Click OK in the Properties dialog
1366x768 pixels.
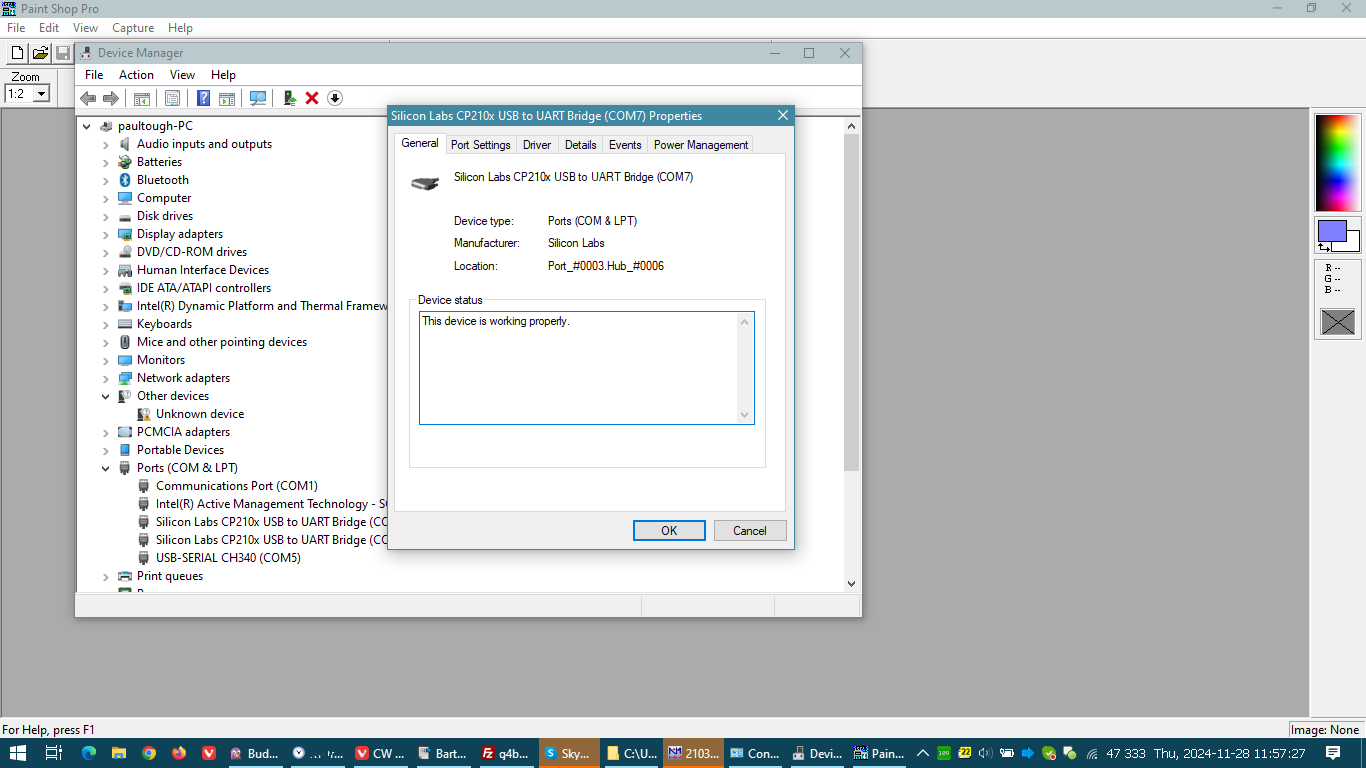[x=669, y=531]
